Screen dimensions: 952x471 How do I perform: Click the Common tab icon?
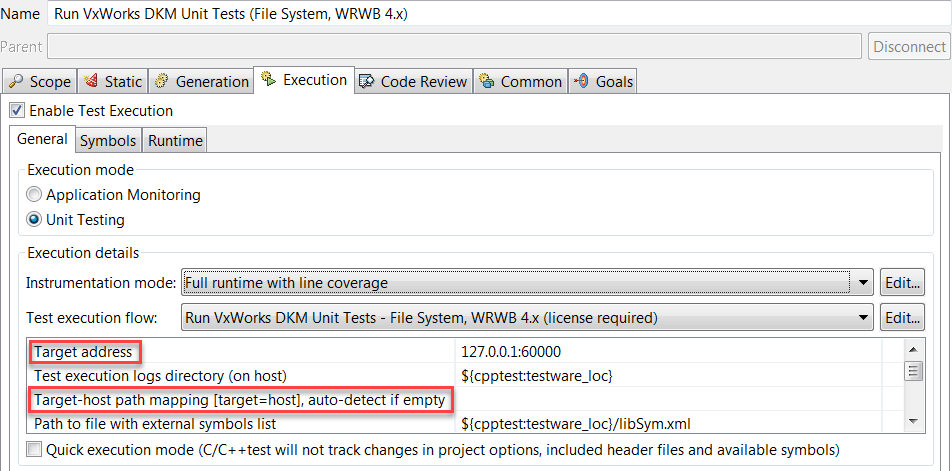tap(486, 81)
